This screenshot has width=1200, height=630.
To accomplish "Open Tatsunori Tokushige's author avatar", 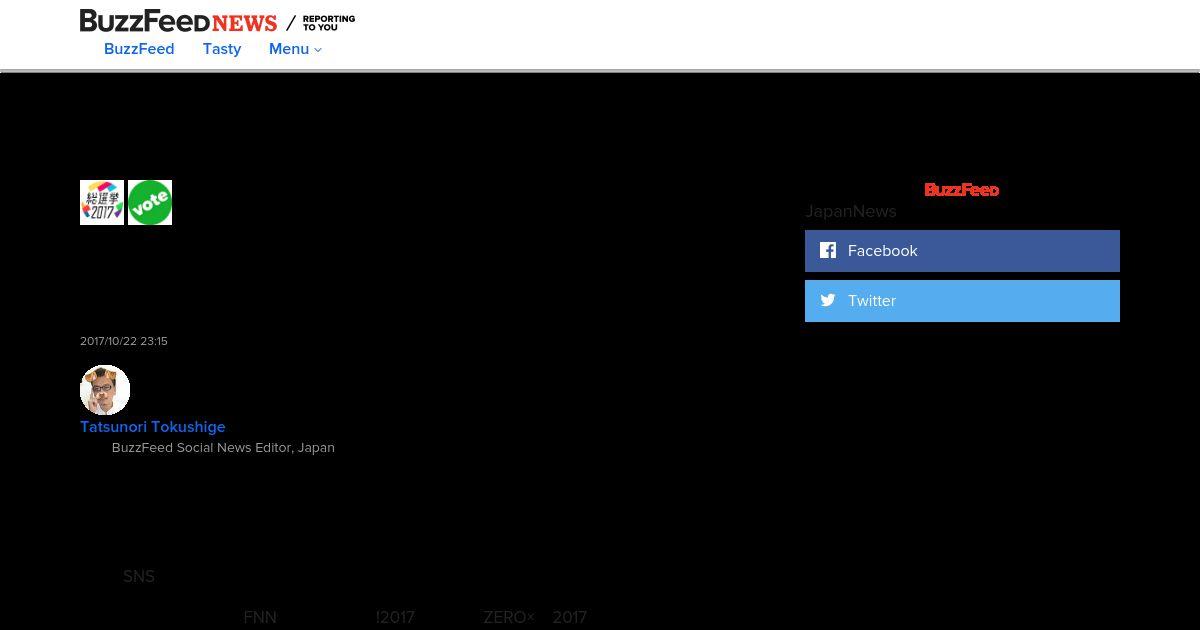I will click(x=105, y=390).
